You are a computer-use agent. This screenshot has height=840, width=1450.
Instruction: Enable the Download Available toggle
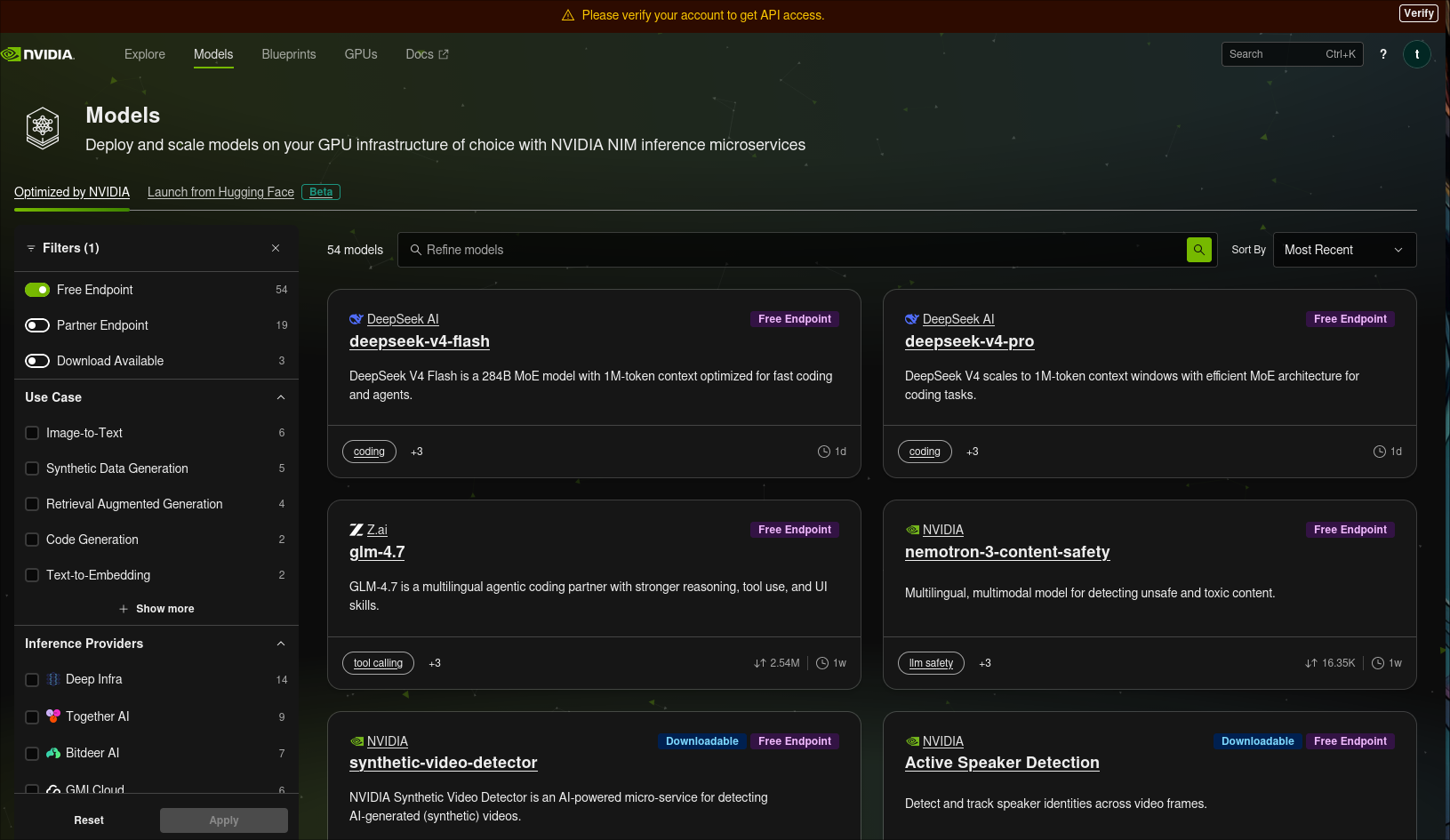tap(37, 361)
